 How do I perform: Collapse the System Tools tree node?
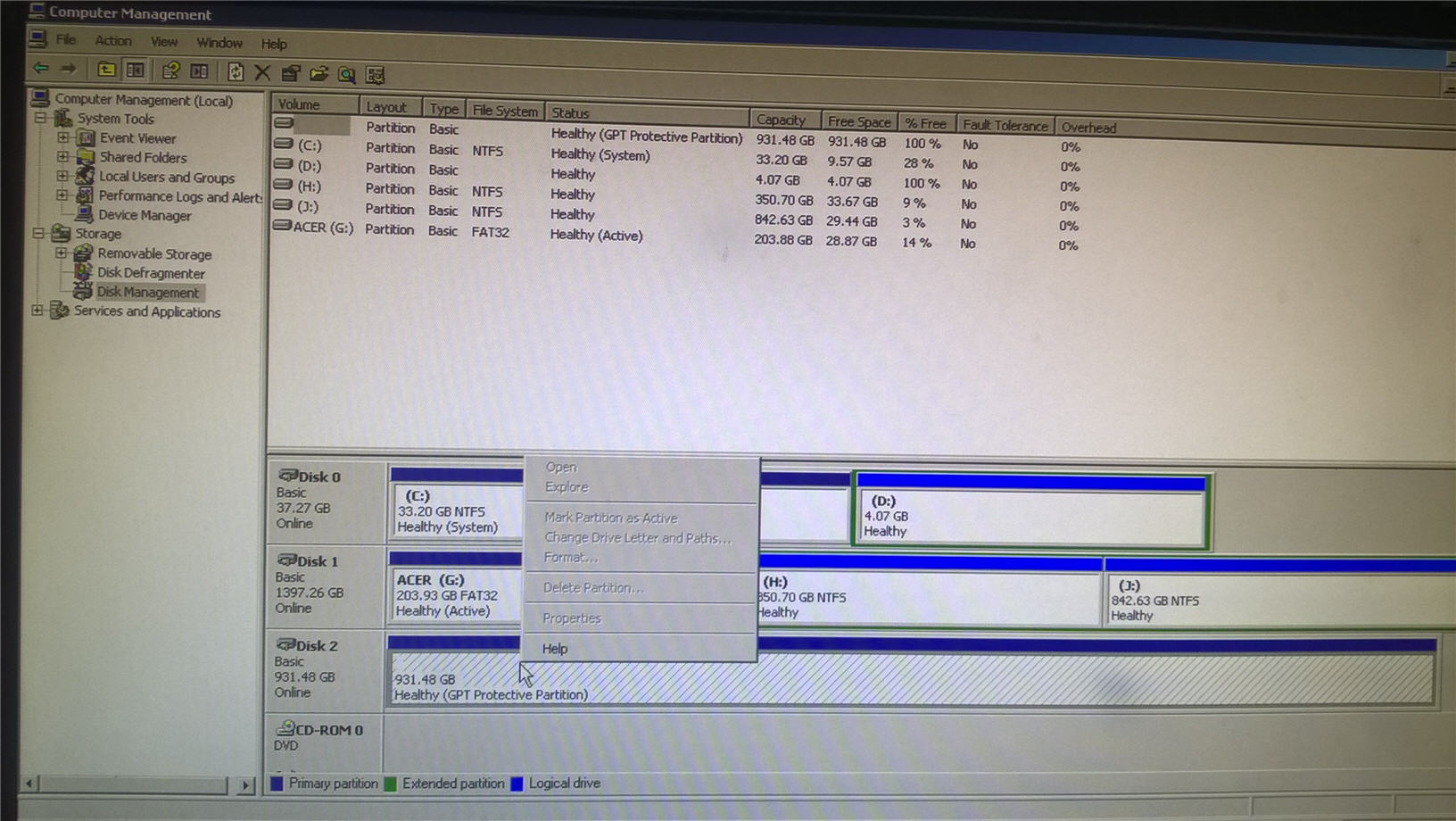[40, 118]
